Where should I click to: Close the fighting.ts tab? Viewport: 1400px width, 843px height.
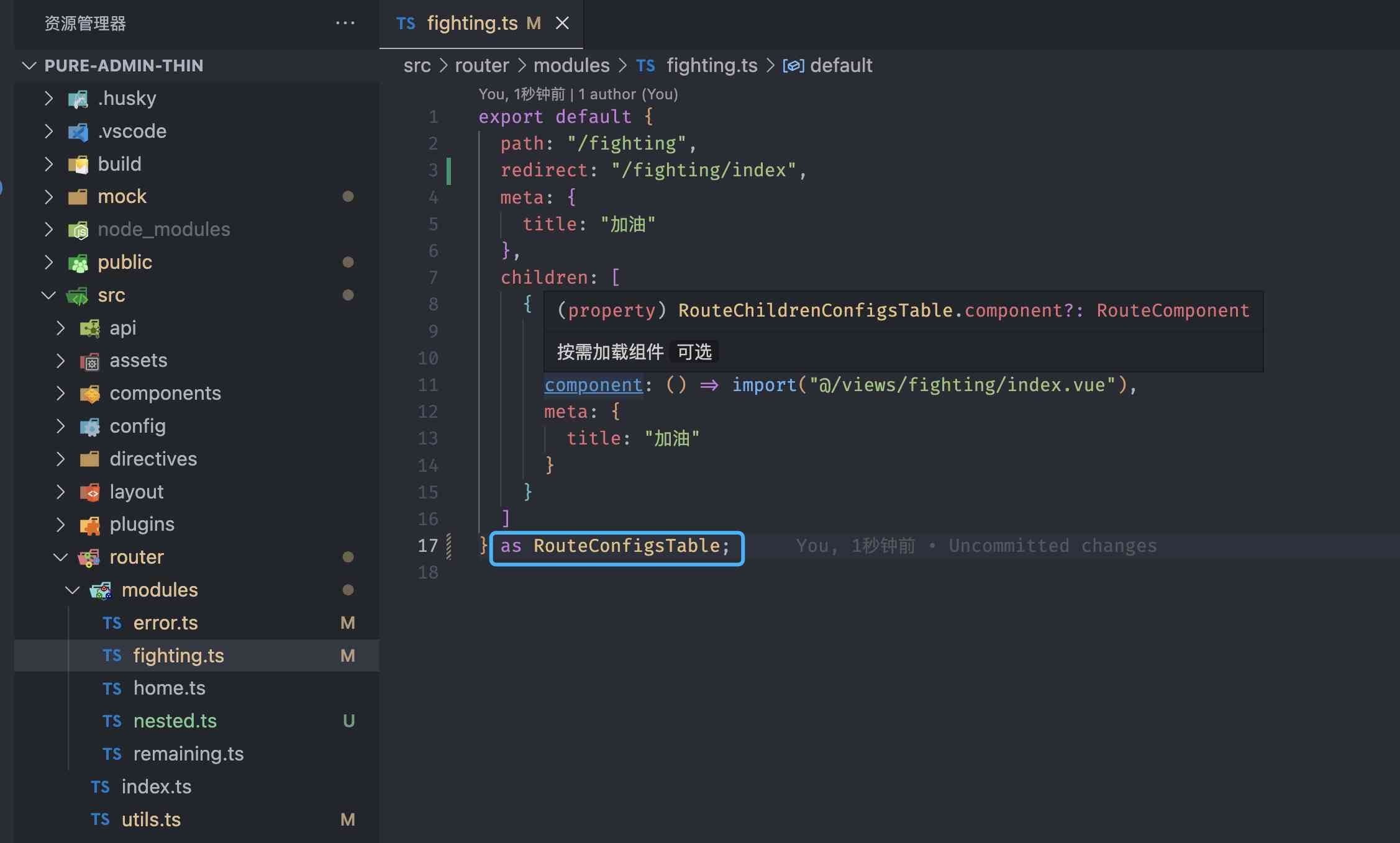point(562,24)
